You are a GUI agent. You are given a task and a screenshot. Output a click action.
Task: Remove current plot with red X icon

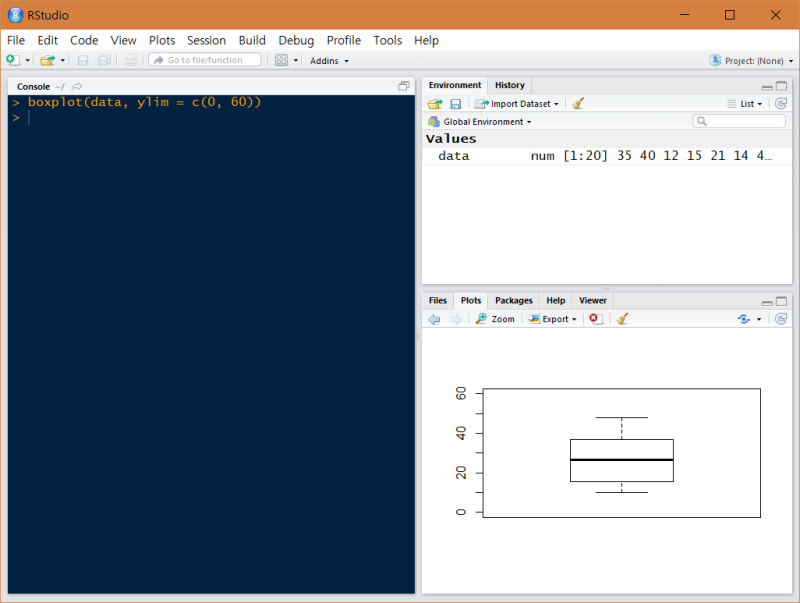tap(594, 319)
